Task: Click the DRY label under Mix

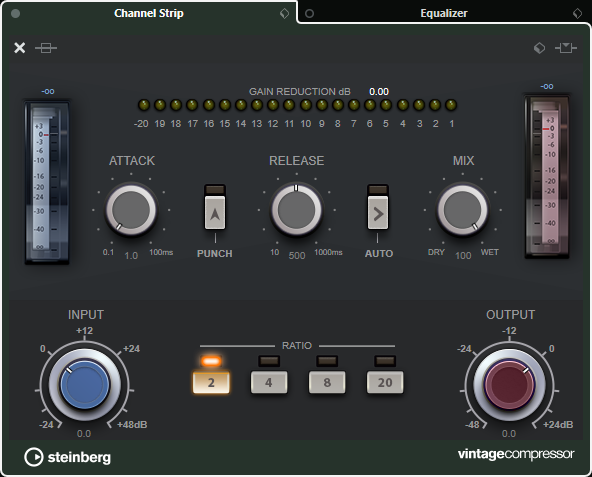Action: pyautogui.click(x=436, y=252)
